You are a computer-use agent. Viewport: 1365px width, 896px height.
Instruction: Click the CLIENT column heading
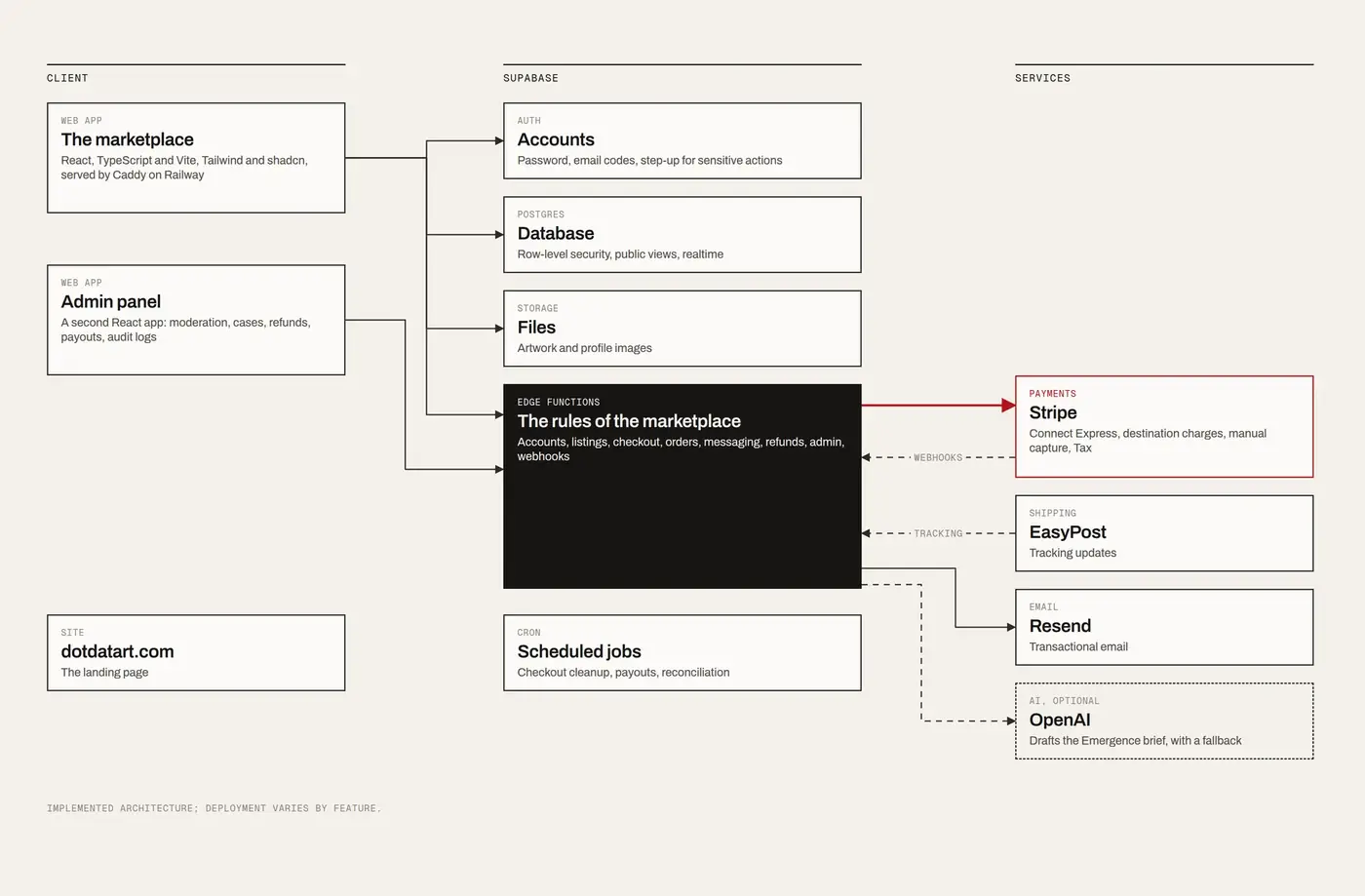(67, 78)
